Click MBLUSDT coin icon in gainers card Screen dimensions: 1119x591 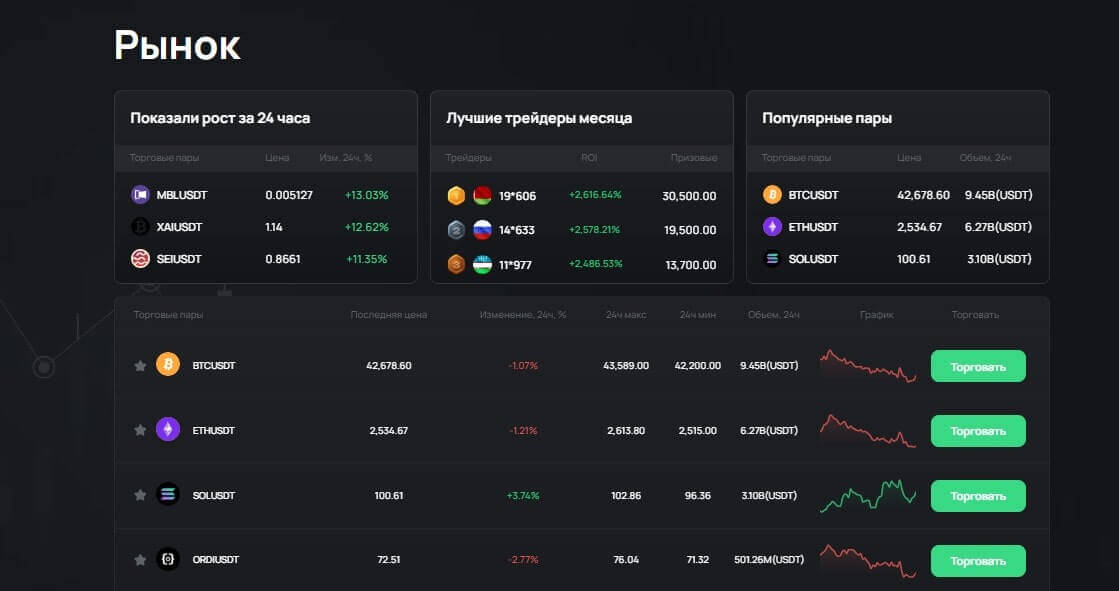(140, 195)
